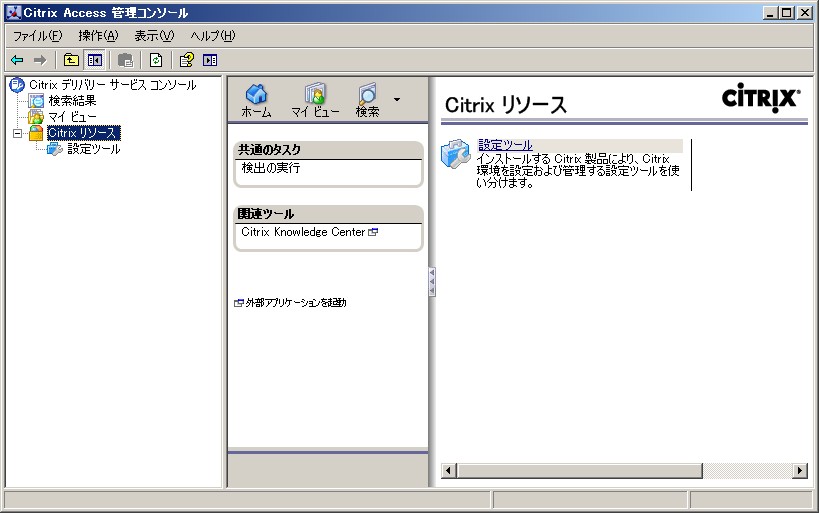The width and height of the screenshot is (819, 513).
Task: Open the マイ ビュー icon in navigation bar
Action: (x=315, y=95)
